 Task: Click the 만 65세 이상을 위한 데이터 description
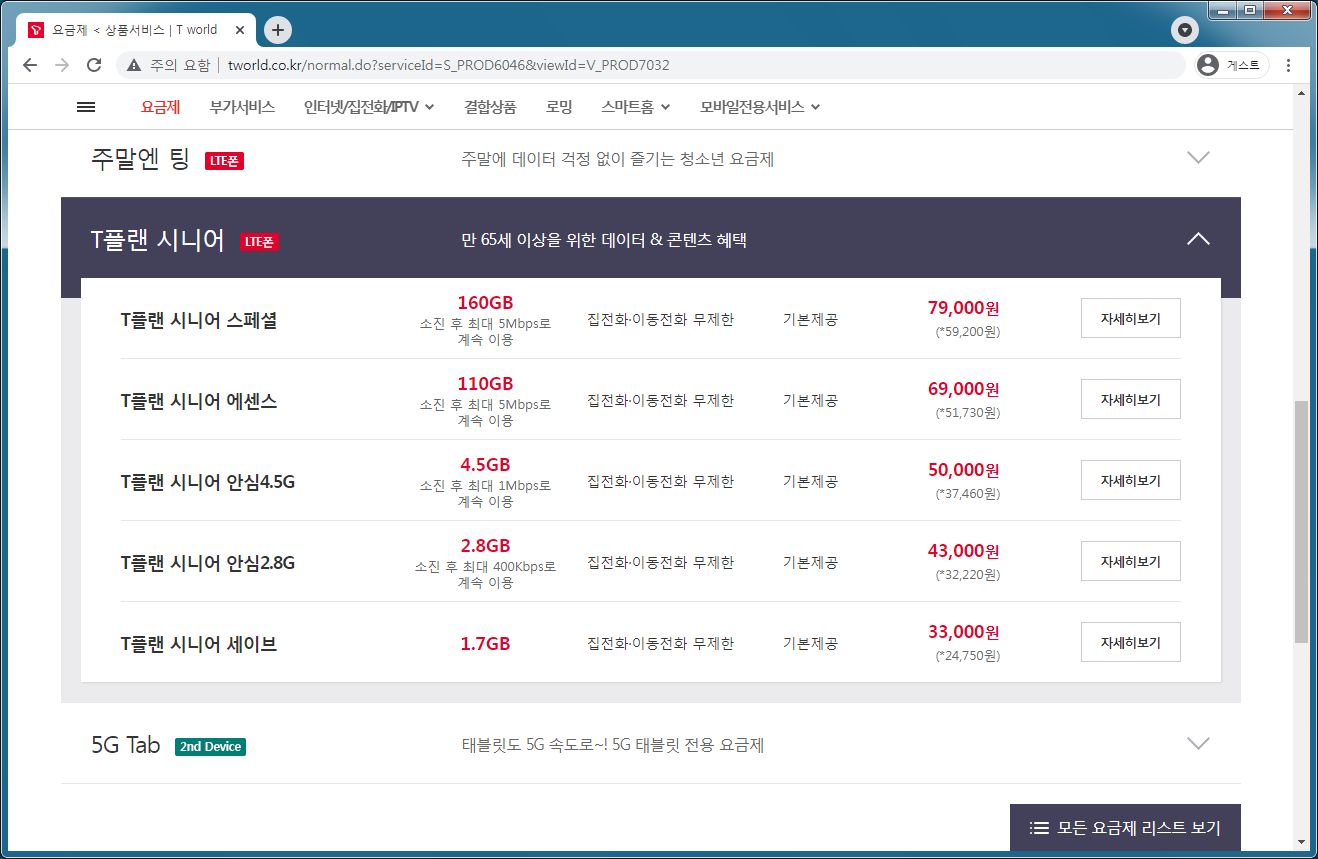[x=604, y=240]
